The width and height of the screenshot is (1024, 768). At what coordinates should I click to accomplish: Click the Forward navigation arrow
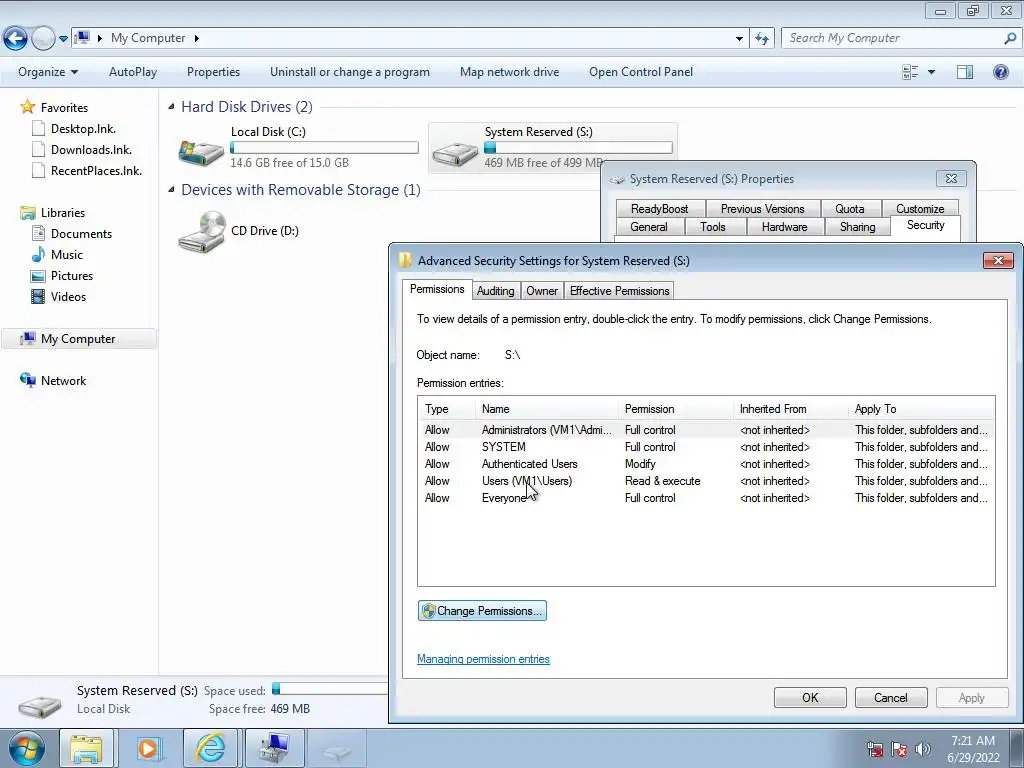43,39
